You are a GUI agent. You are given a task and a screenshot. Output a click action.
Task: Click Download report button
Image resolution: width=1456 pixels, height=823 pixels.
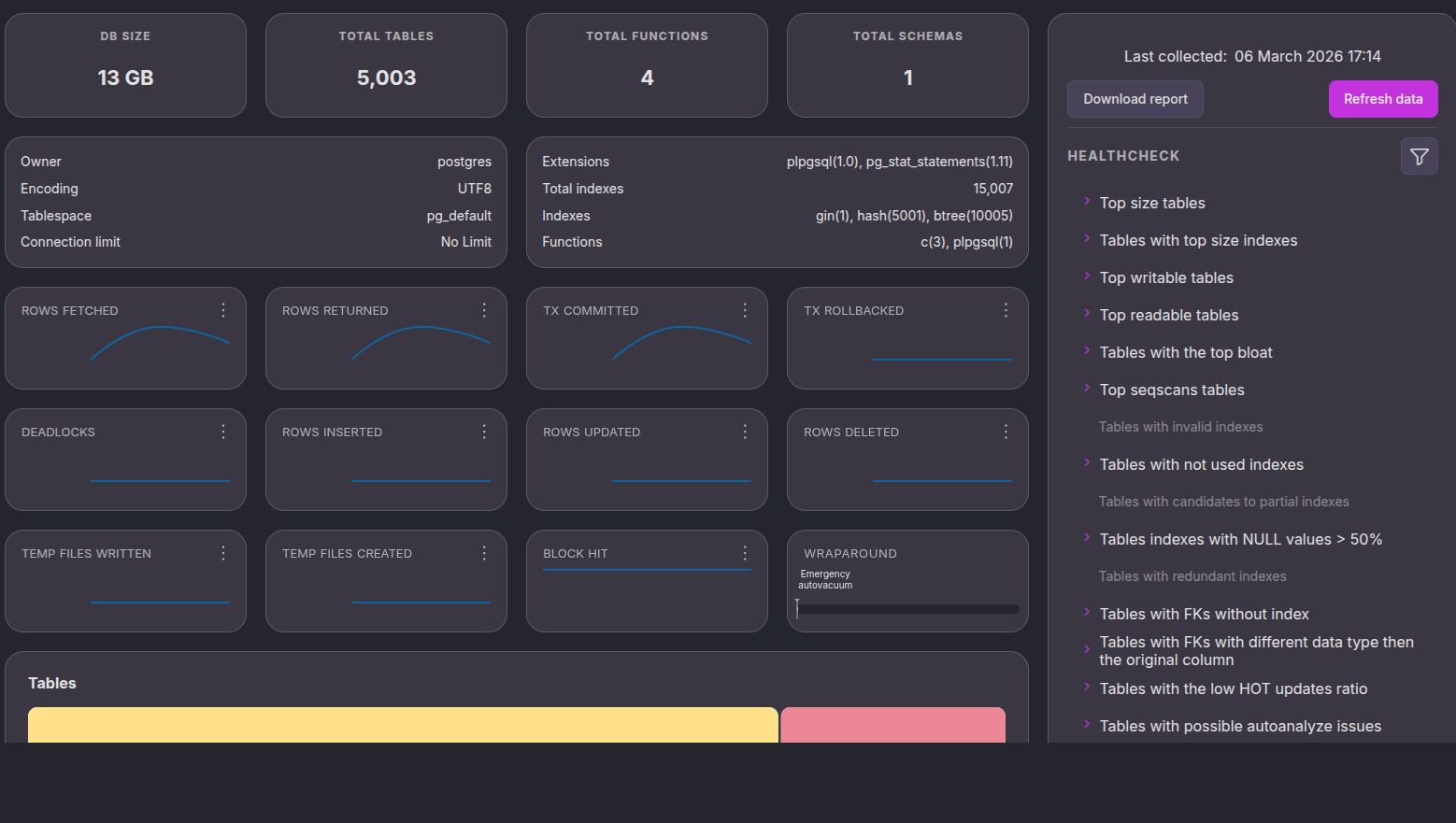click(x=1135, y=99)
